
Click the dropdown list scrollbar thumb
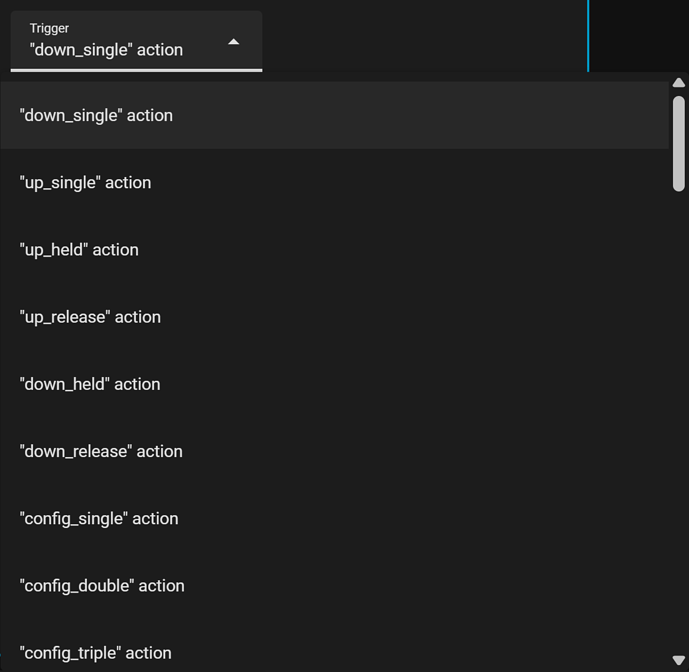point(679,143)
